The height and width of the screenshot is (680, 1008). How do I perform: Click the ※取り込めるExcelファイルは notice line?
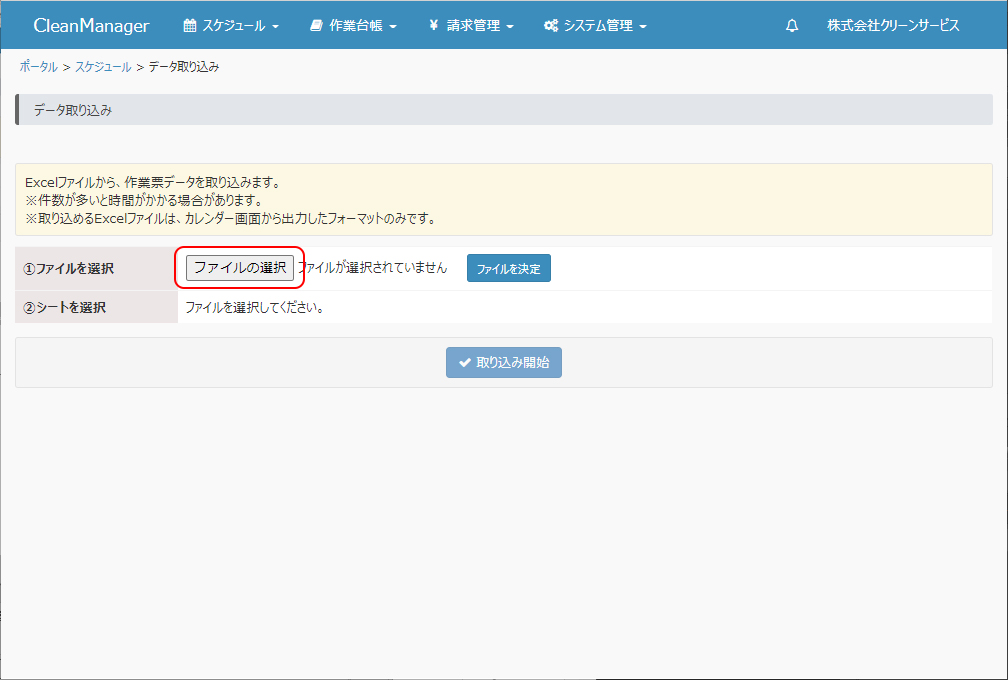pyautogui.click(x=231, y=219)
